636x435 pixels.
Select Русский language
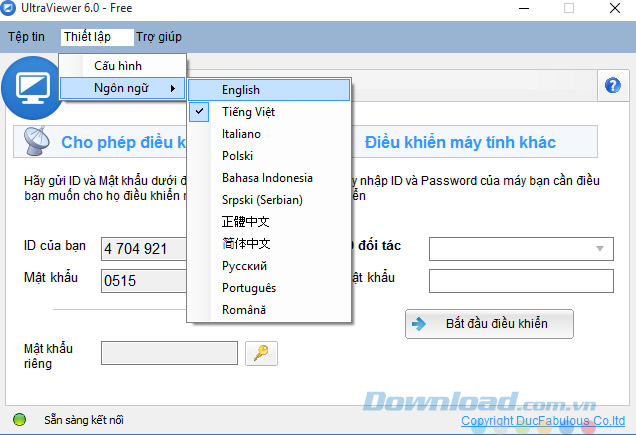click(269, 266)
